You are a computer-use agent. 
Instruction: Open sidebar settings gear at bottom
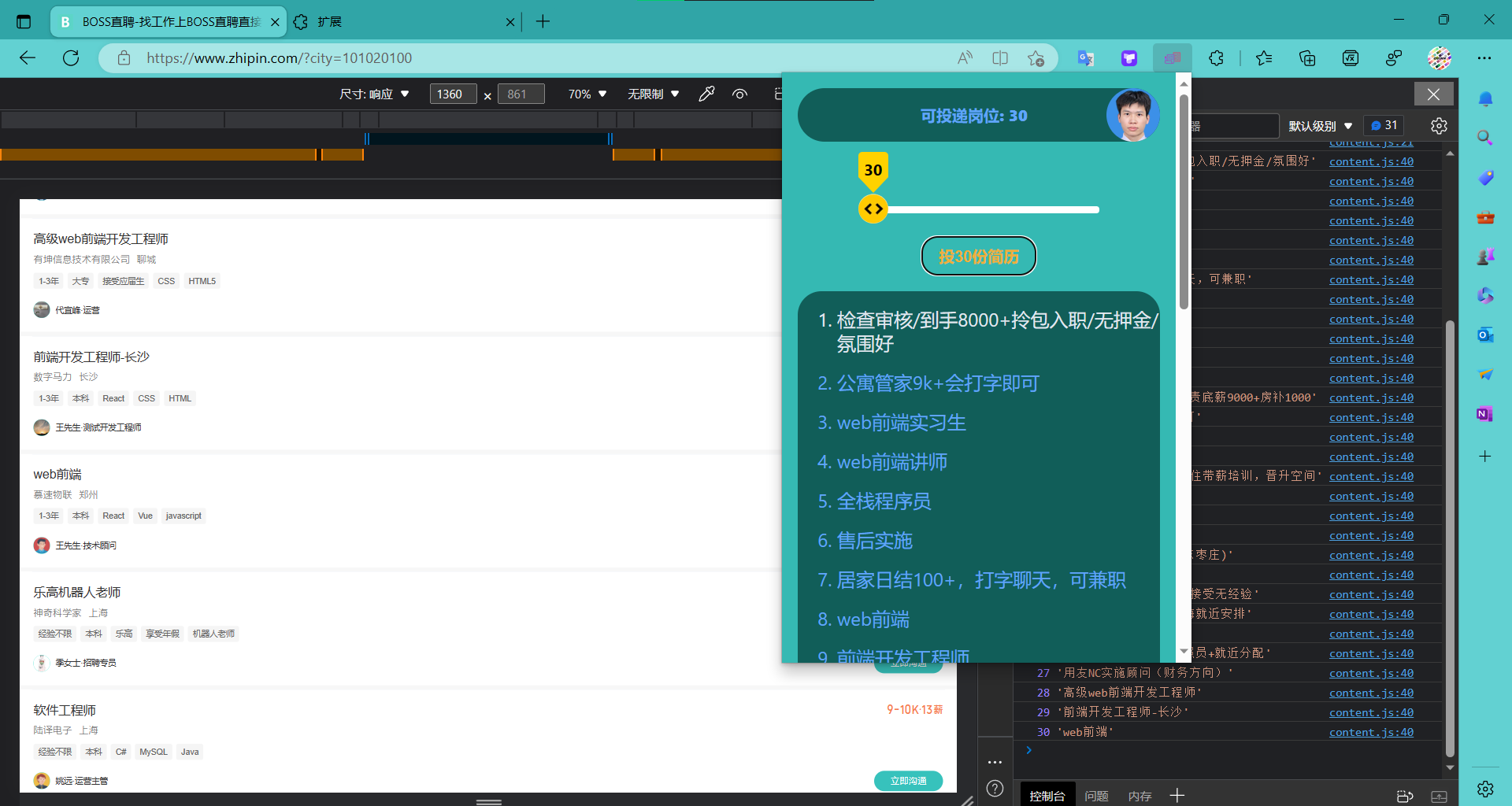pyautogui.click(x=1485, y=789)
